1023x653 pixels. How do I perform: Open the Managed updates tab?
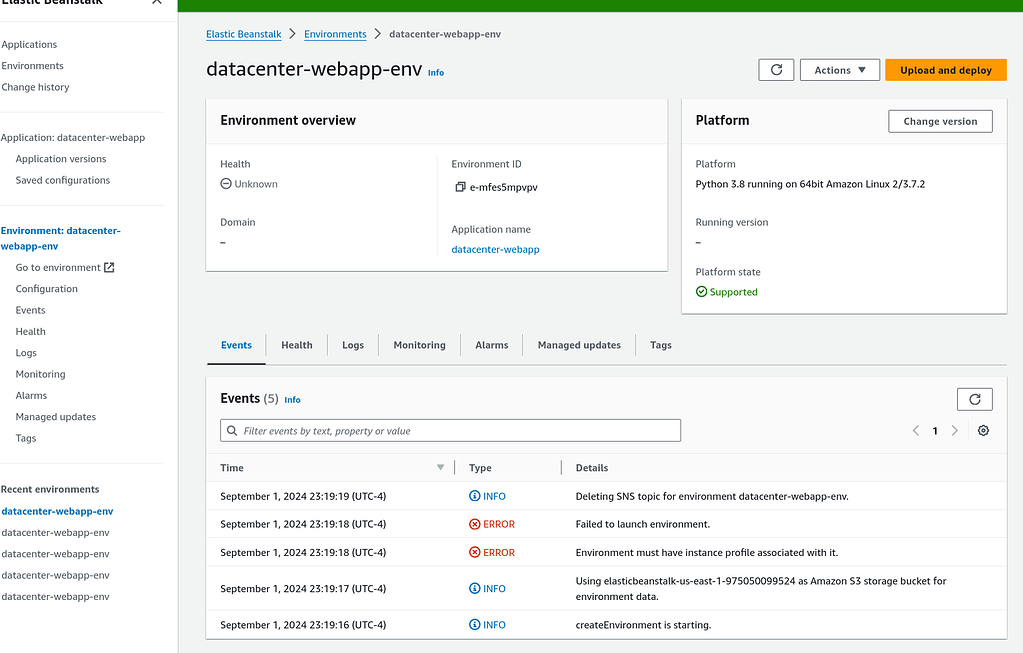[579, 345]
